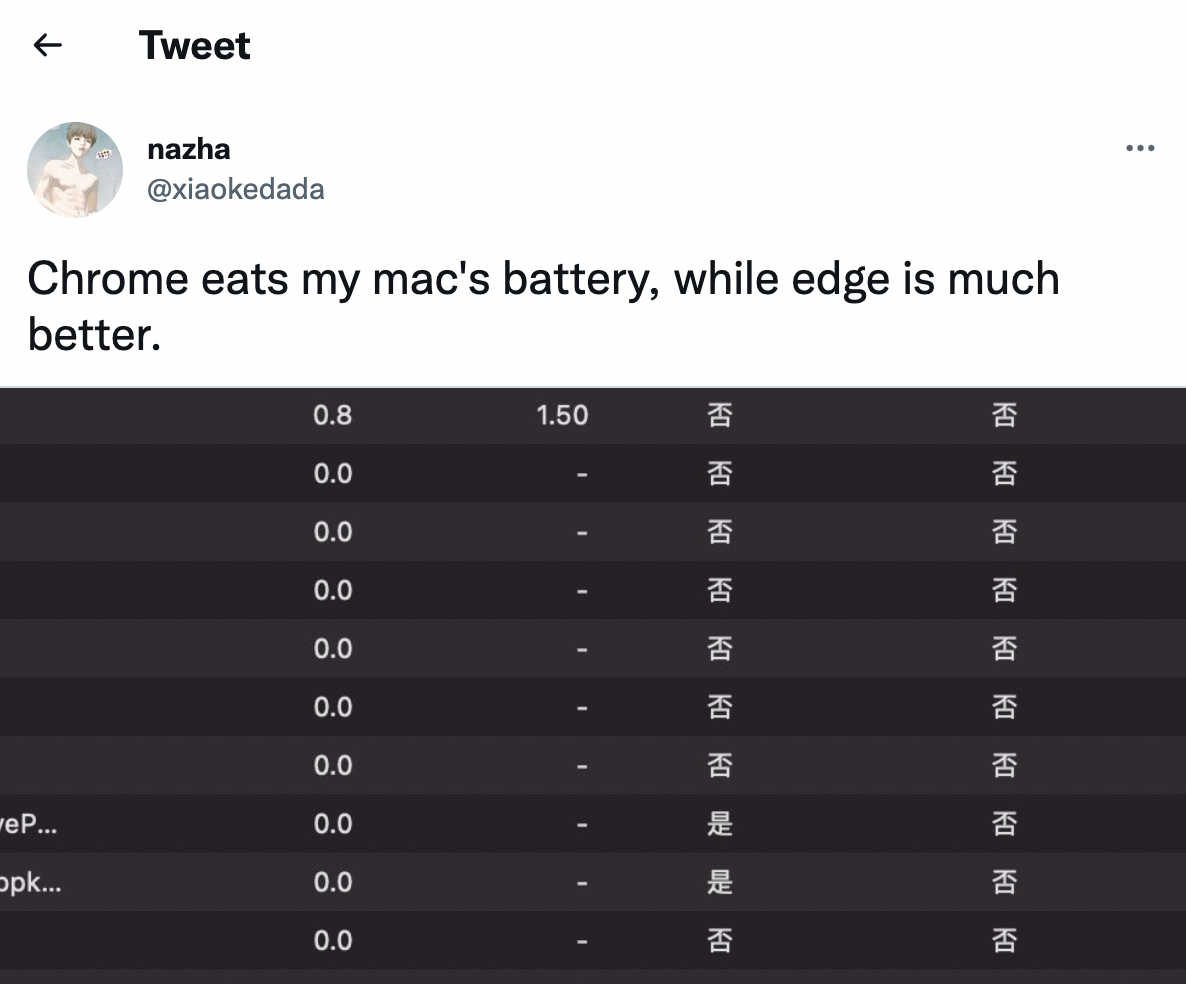
Task: Click the dash cell in the second row
Action: [582, 475]
